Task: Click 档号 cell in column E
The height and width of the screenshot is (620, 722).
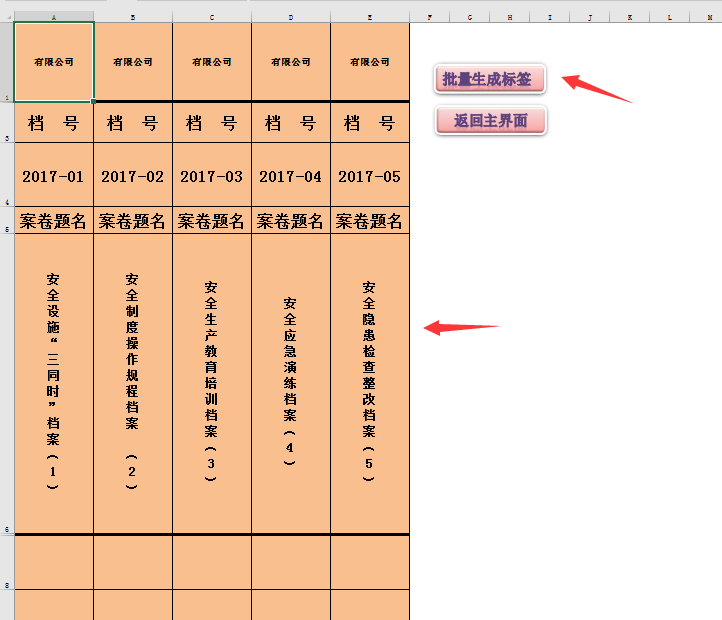Action: coord(370,123)
